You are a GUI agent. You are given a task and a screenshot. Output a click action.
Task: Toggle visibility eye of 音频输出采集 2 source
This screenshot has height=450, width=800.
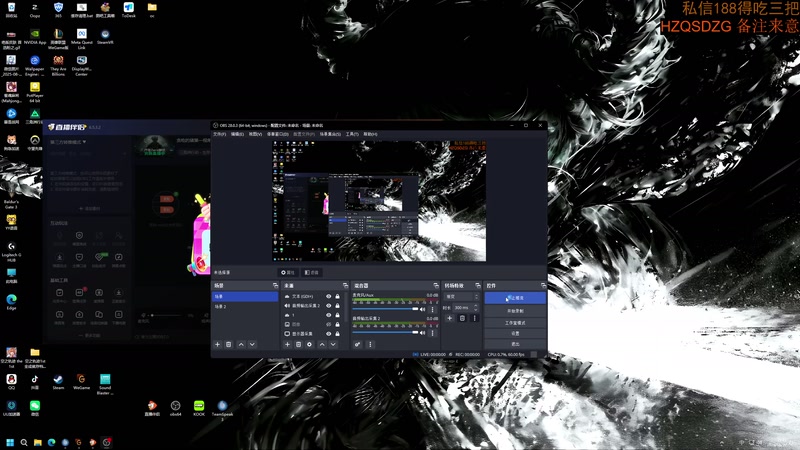point(329,306)
